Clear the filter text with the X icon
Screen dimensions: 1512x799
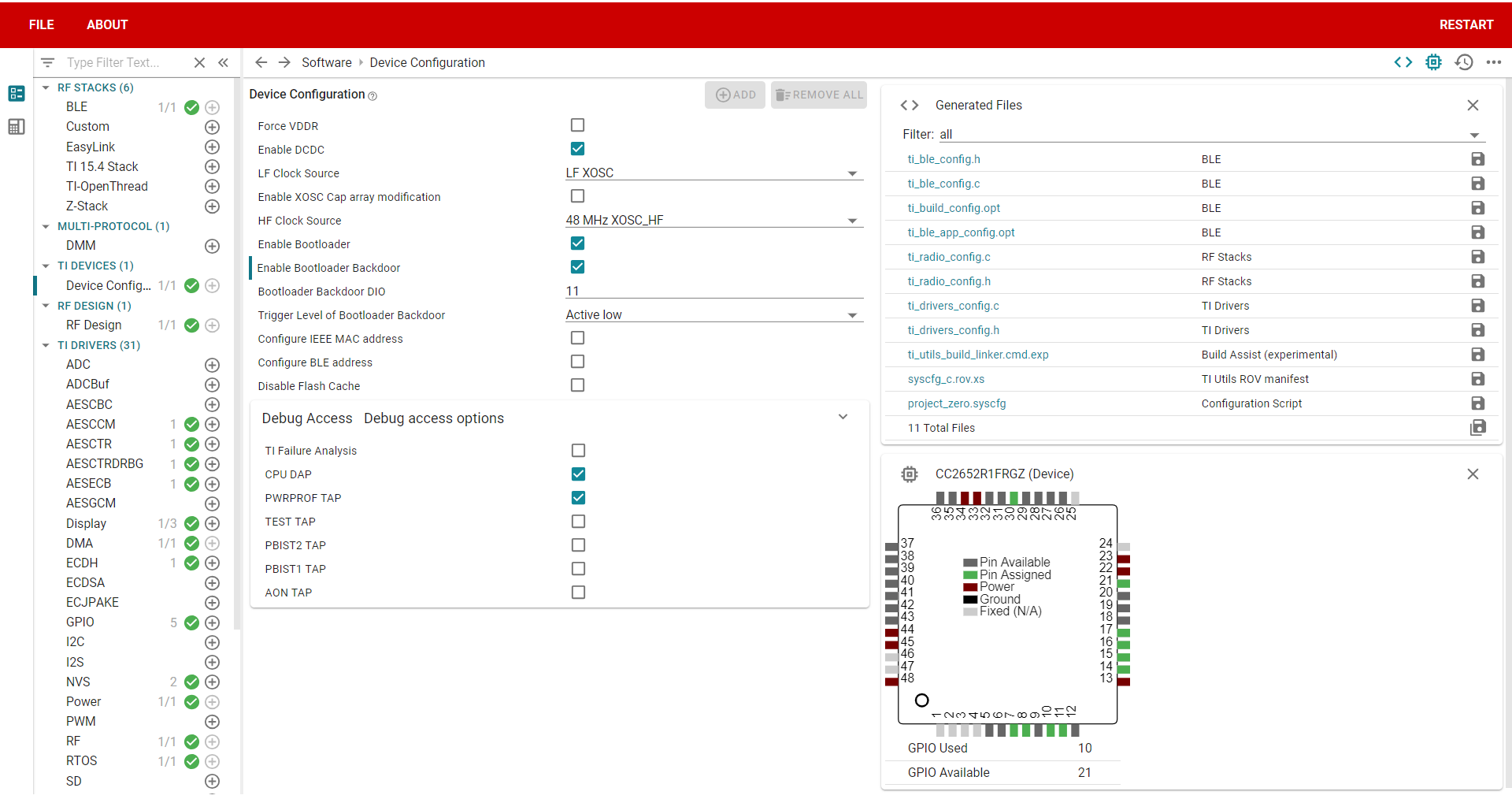199,62
